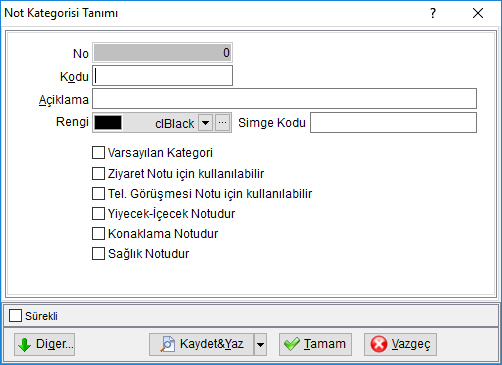
Task: Enable the Varsayılan Kategori checkbox
Action: coord(98,153)
